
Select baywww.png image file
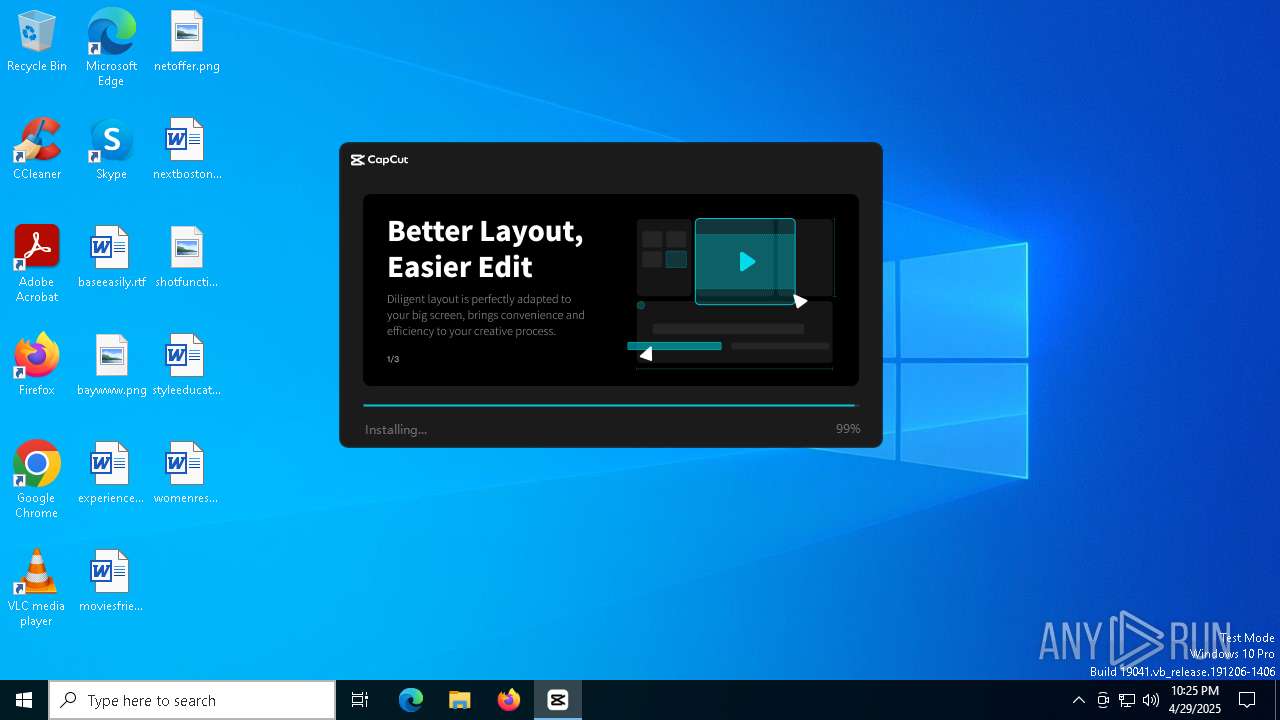tap(111, 365)
